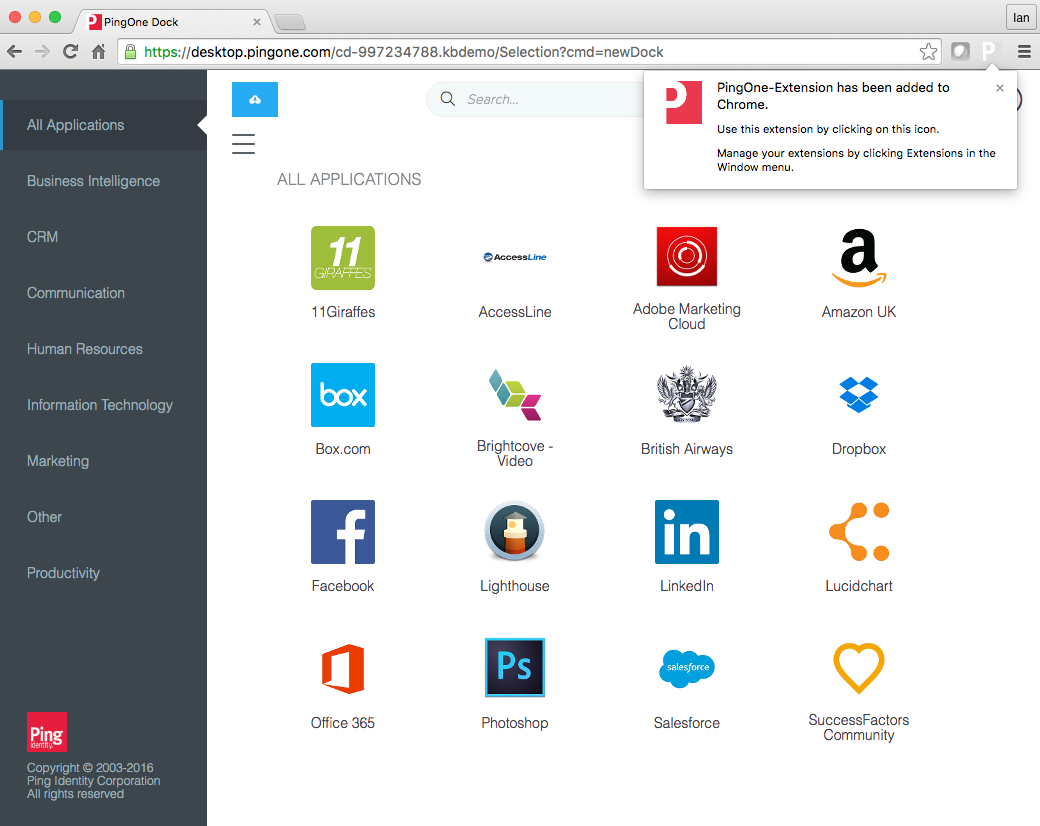Toggle the bookmark star in the address bar

(x=928, y=51)
